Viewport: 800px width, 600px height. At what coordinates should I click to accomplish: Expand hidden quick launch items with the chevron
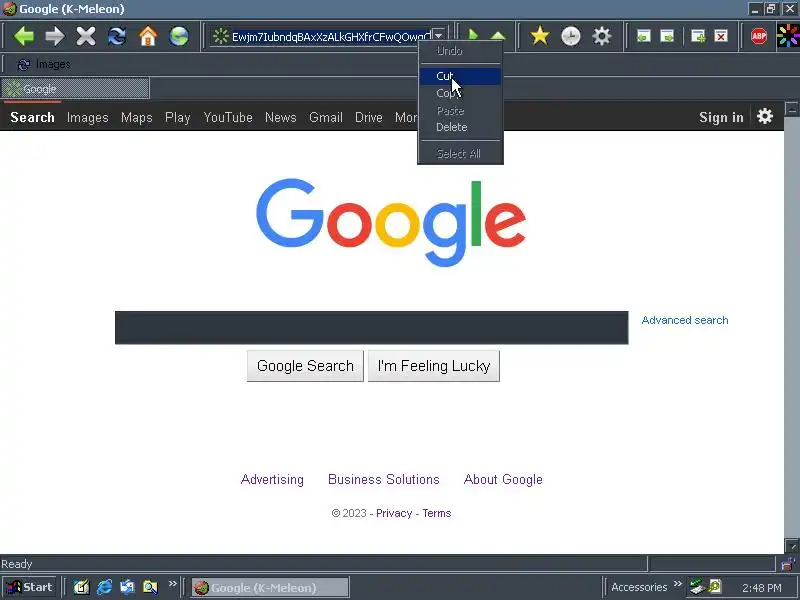[172, 583]
